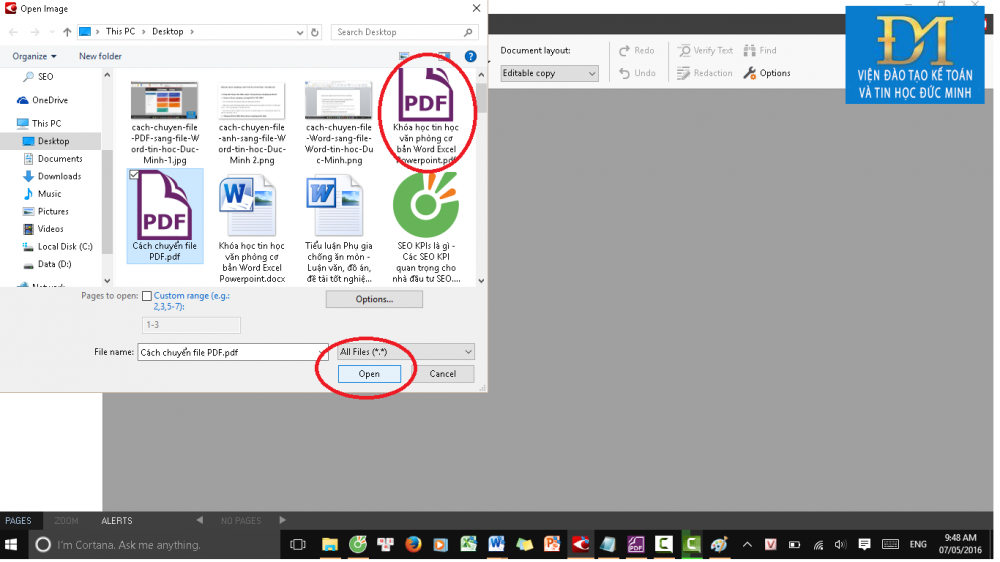Click the next page arrow in bottom bar

283,521
